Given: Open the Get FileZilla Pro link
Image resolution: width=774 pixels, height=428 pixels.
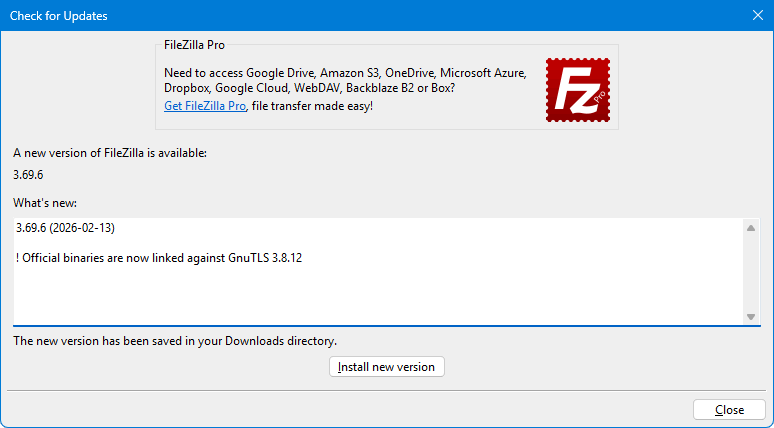Looking at the screenshot, I should tap(205, 106).
